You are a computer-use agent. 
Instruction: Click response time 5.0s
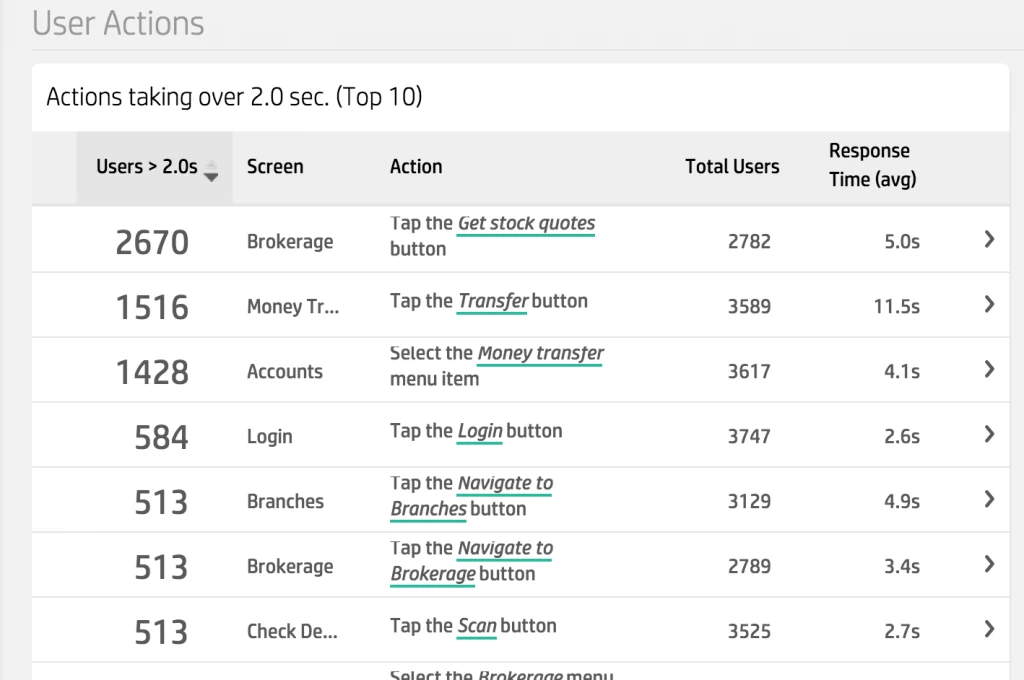(x=902, y=242)
